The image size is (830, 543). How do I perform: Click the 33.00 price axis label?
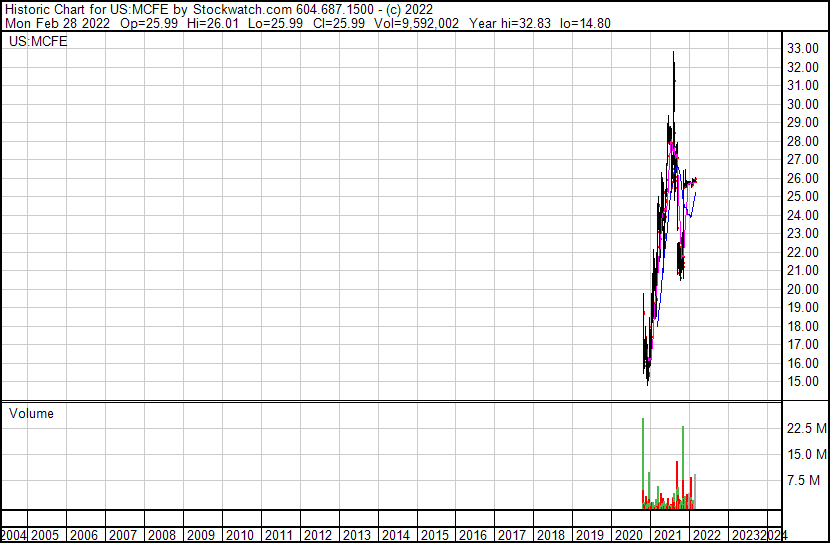(803, 48)
